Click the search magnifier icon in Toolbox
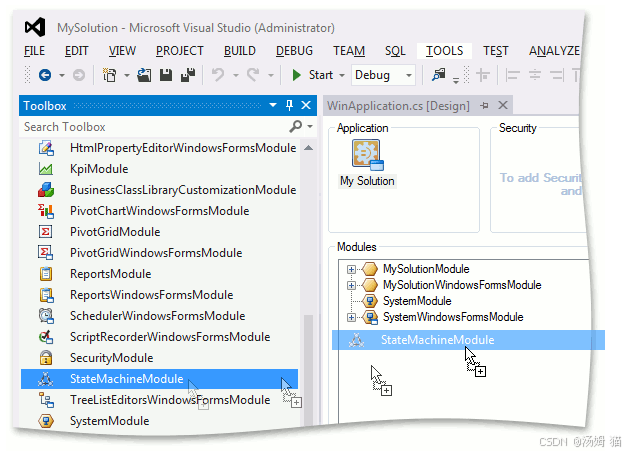This screenshot has height=453, width=627. pyautogui.click(x=295, y=126)
